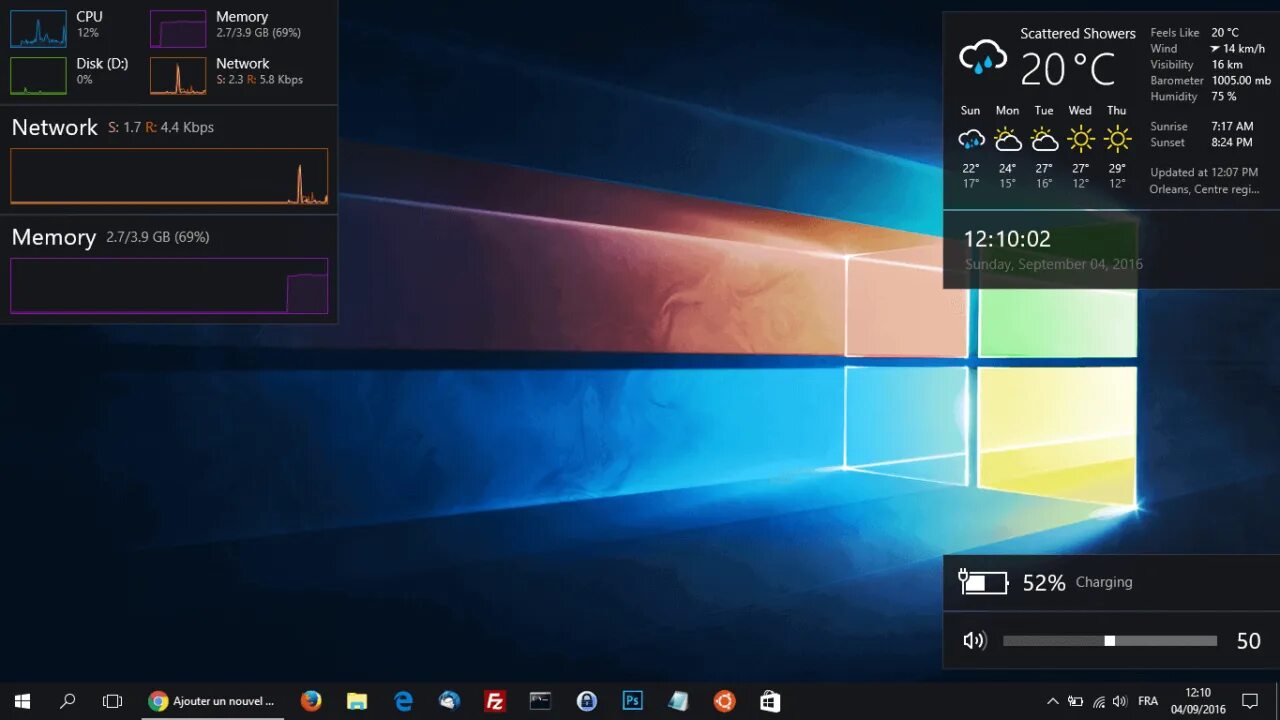Screen dimensions: 1280x720
Task: Launch the Ubuntu app from the taskbar
Action: [x=724, y=701]
